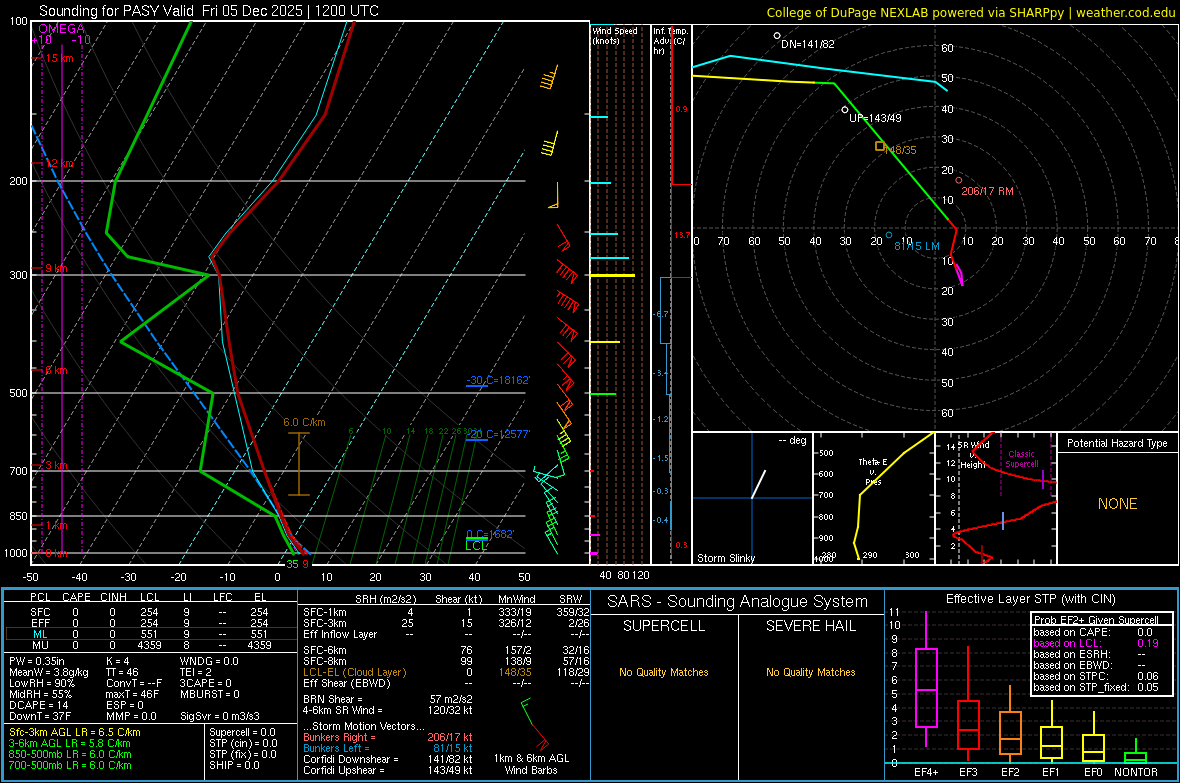Viewport: 1180px width, 783px height.
Task: Click the 'Storm Slinky' panel label
Action: [725, 558]
